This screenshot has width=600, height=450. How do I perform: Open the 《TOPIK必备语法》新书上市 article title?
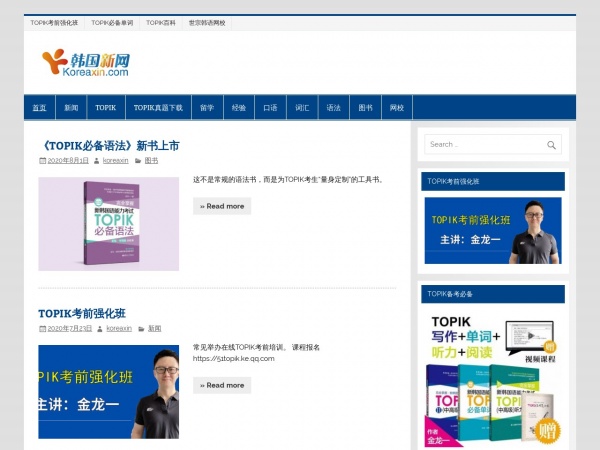click(x=109, y=146)
